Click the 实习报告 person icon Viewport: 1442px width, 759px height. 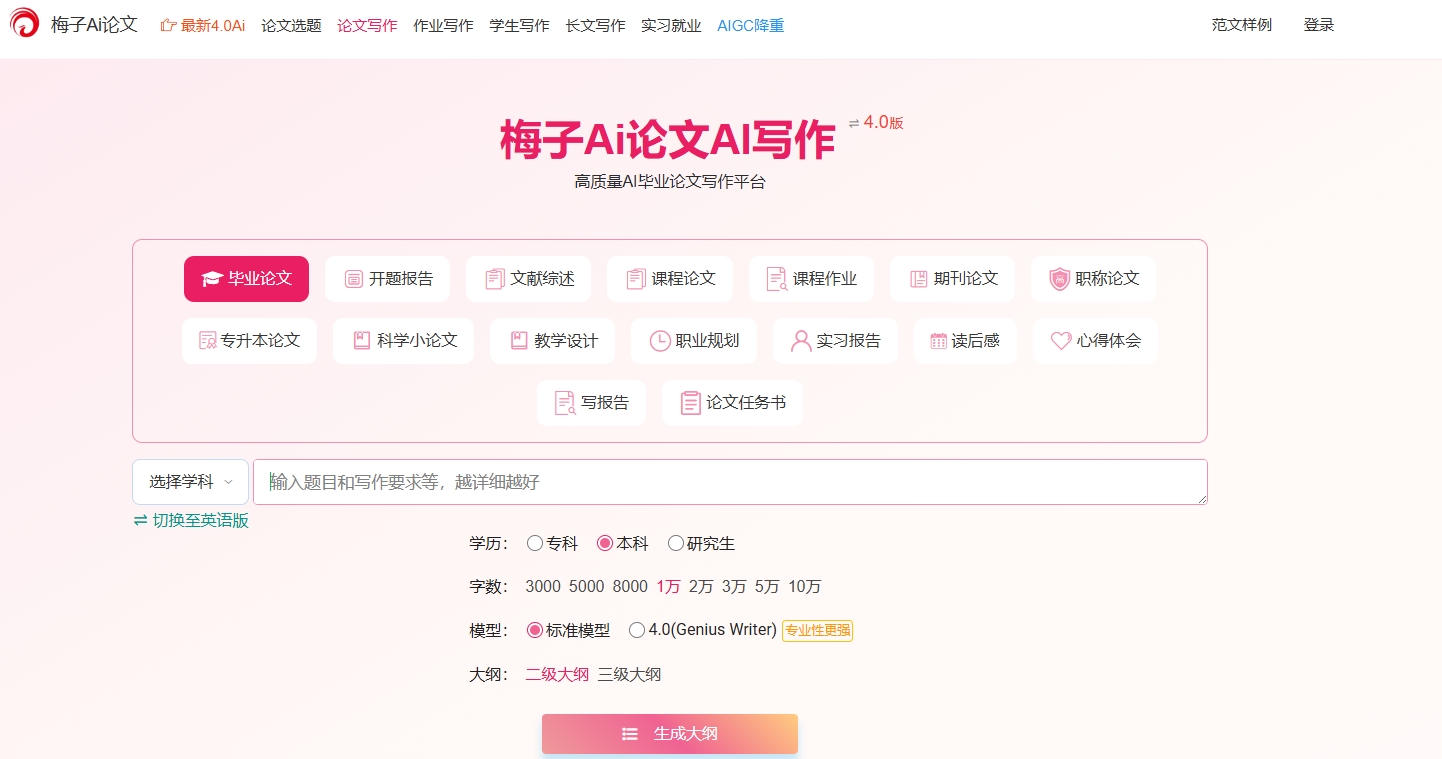[801, 341]
